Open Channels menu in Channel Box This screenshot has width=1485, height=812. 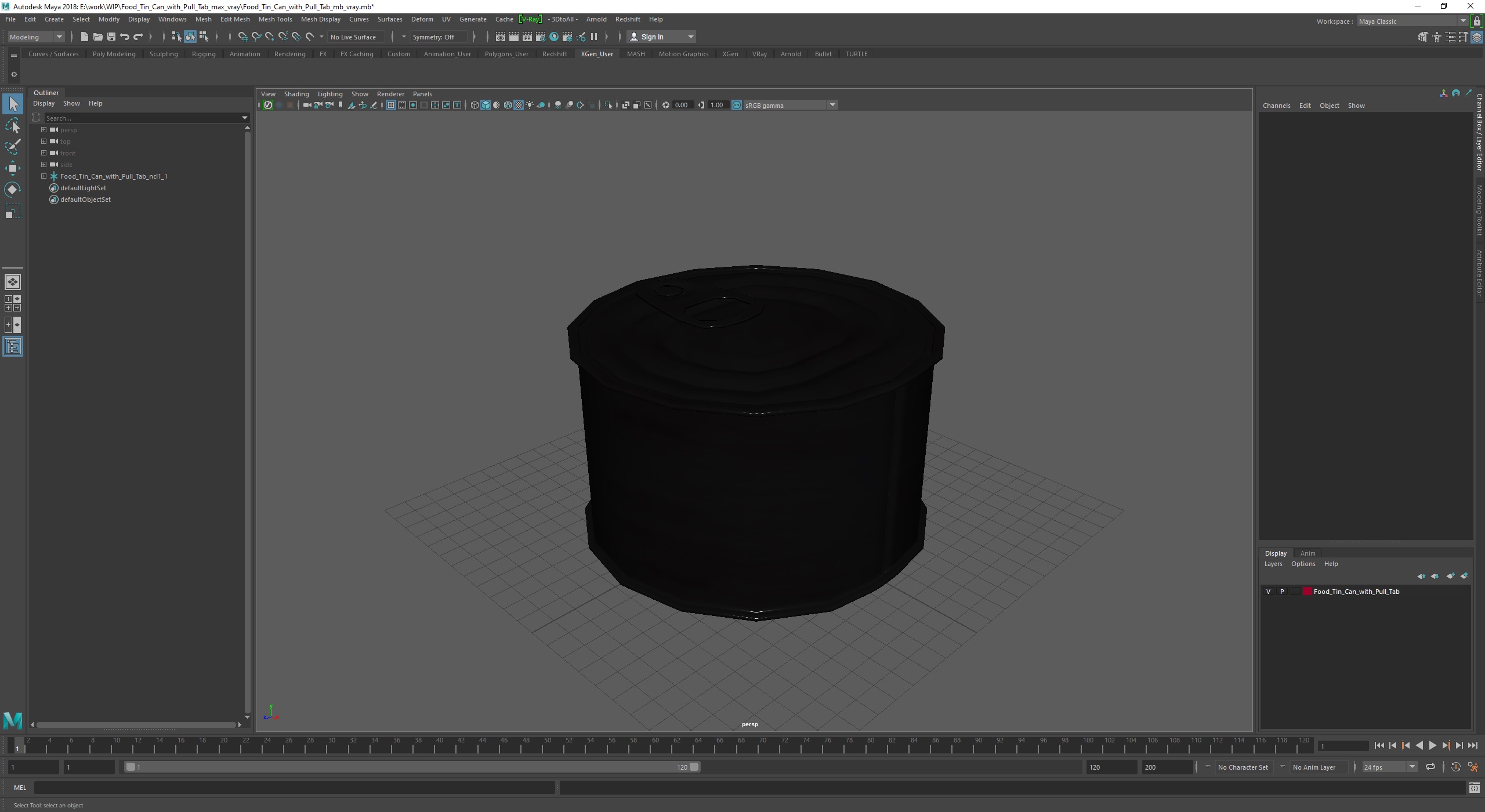click(1276, 106)
